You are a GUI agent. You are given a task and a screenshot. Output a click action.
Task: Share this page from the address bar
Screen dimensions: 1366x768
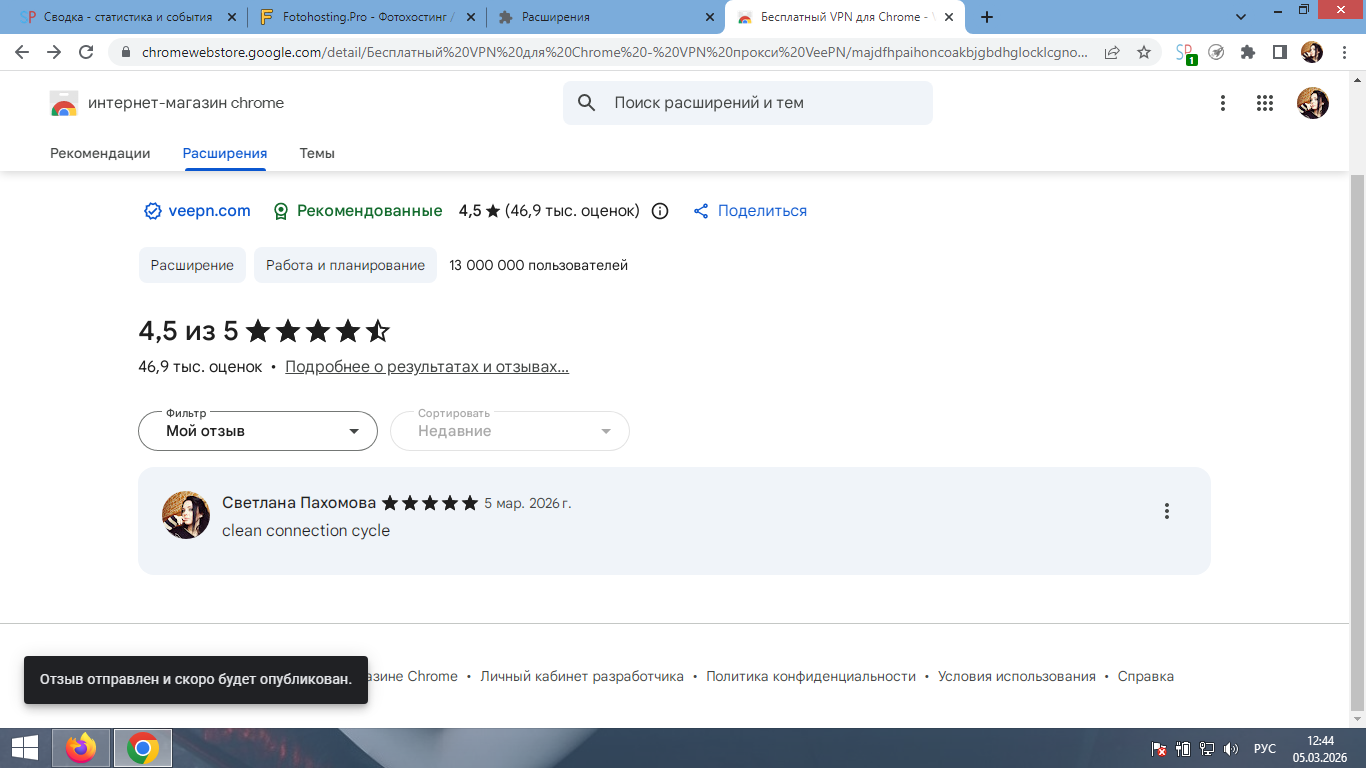point(1112,53)
